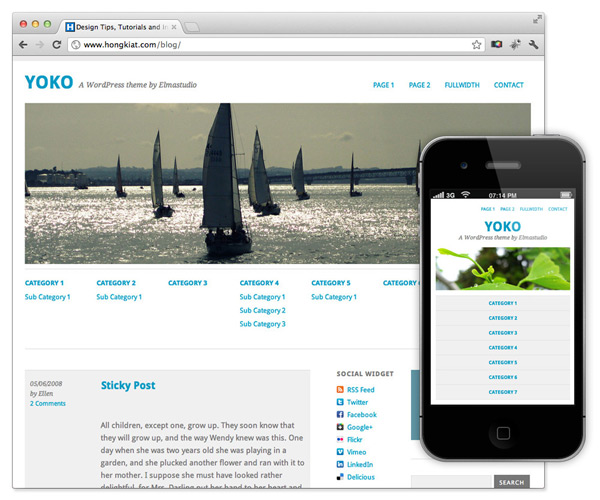600x500 pixels.
Task: Click the Flickr dots icon
Action: pos(340,439)
